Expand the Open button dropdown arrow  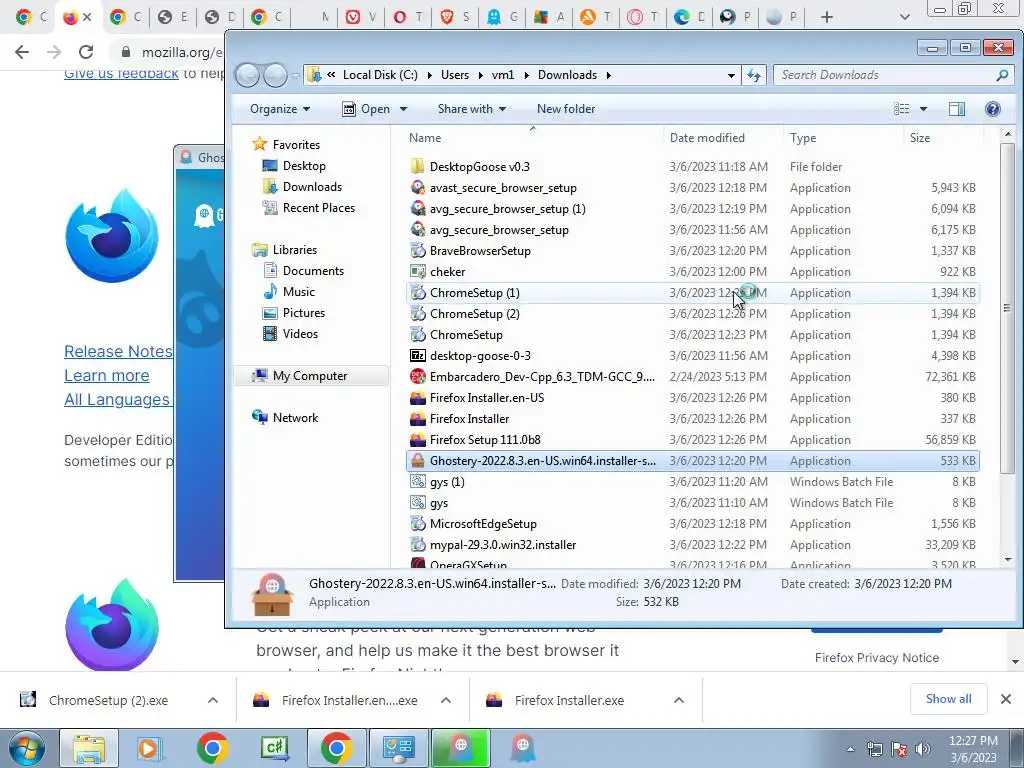[x=403, y=109]
